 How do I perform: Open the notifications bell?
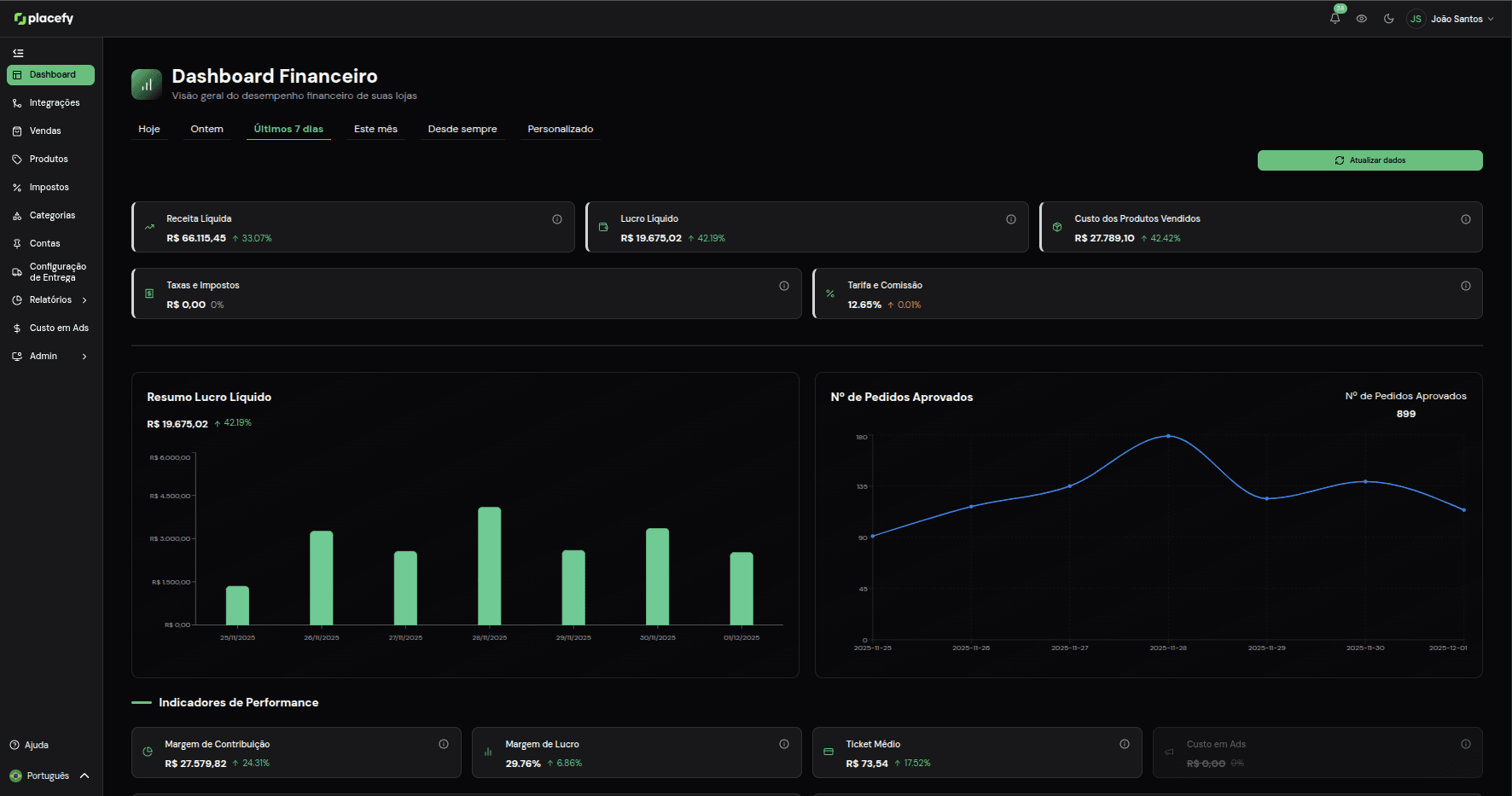pyautogui.click(x=1334, y=17)
